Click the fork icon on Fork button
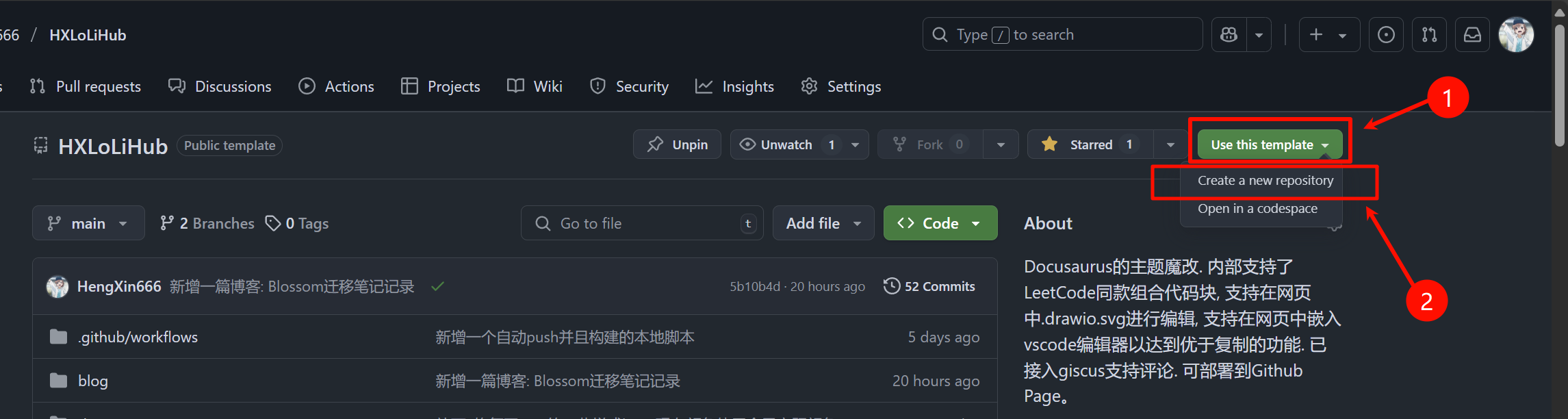This screenshot has height=419, width=1568. (900, 144)
